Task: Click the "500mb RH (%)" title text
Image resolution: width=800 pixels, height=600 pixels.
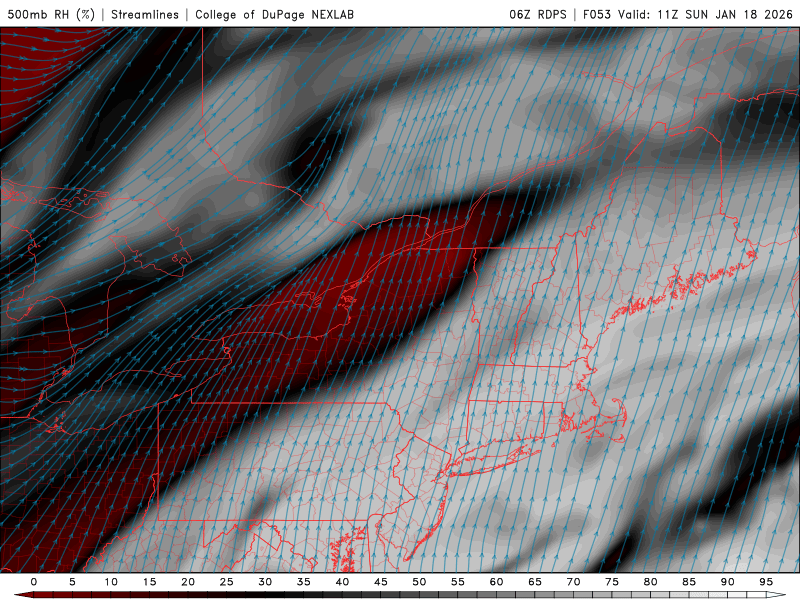Action: [x=51, y=14]
